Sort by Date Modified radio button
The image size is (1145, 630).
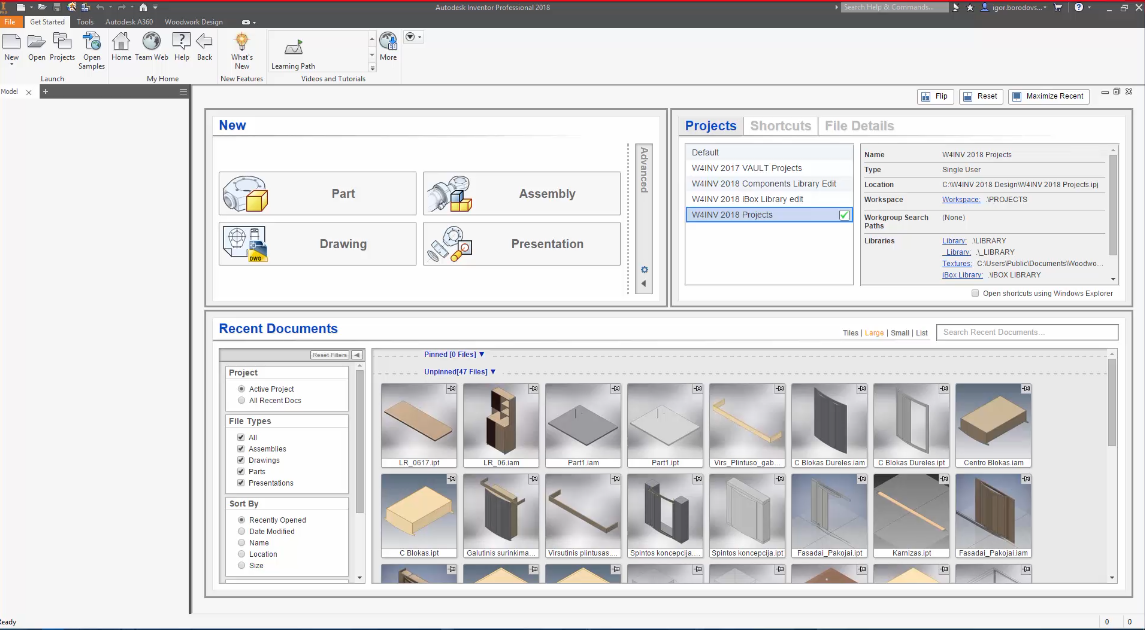[x=241, y=531]
